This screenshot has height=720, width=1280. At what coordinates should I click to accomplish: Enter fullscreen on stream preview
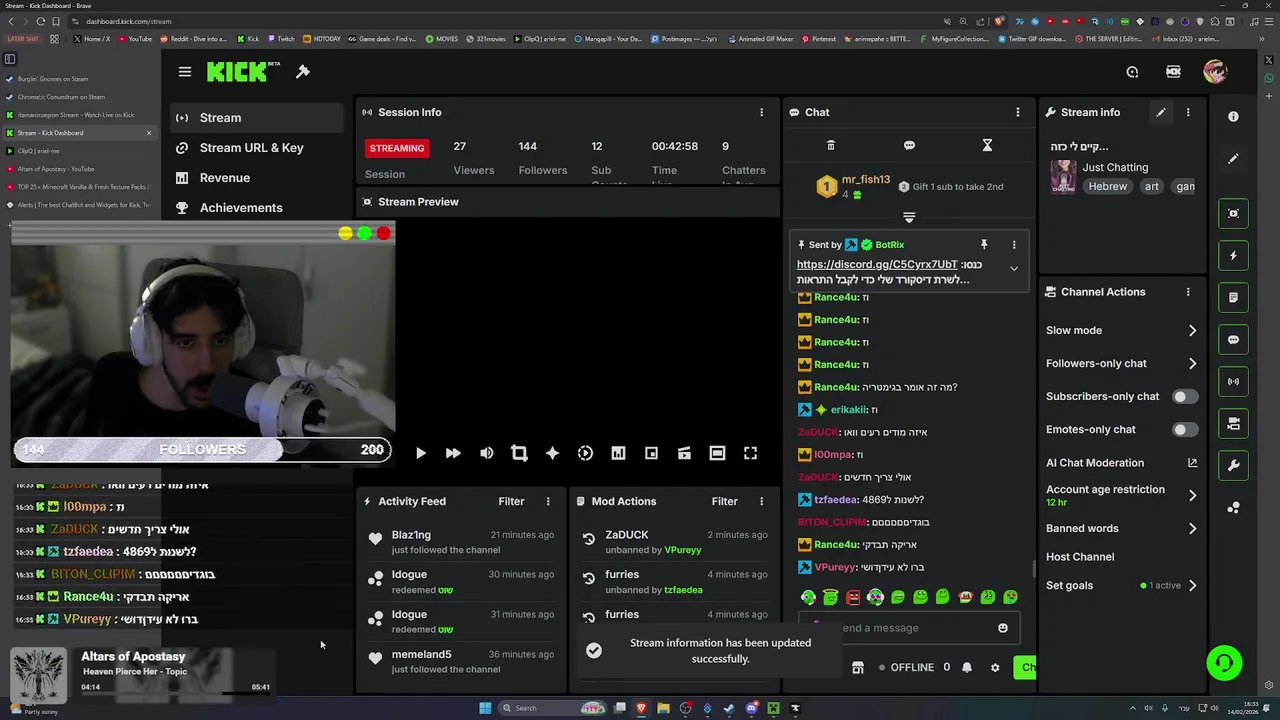pos(750,453)
